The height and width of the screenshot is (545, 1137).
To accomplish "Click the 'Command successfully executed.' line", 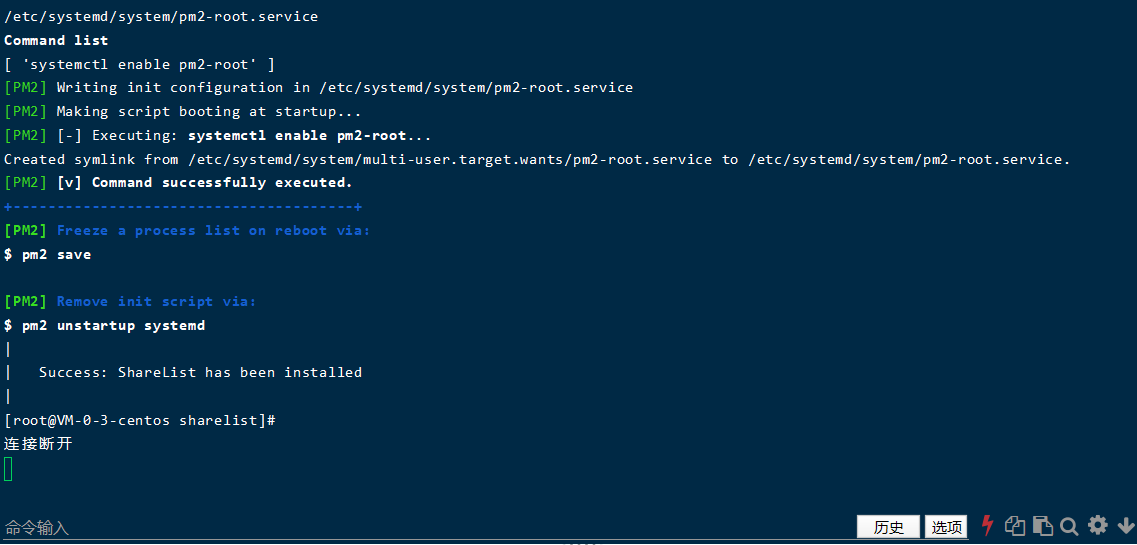I will 222,183.
